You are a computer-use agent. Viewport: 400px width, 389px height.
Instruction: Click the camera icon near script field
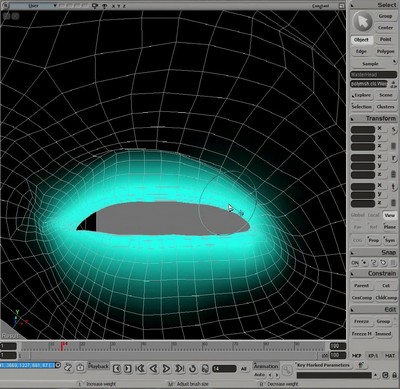coord(80,367)
